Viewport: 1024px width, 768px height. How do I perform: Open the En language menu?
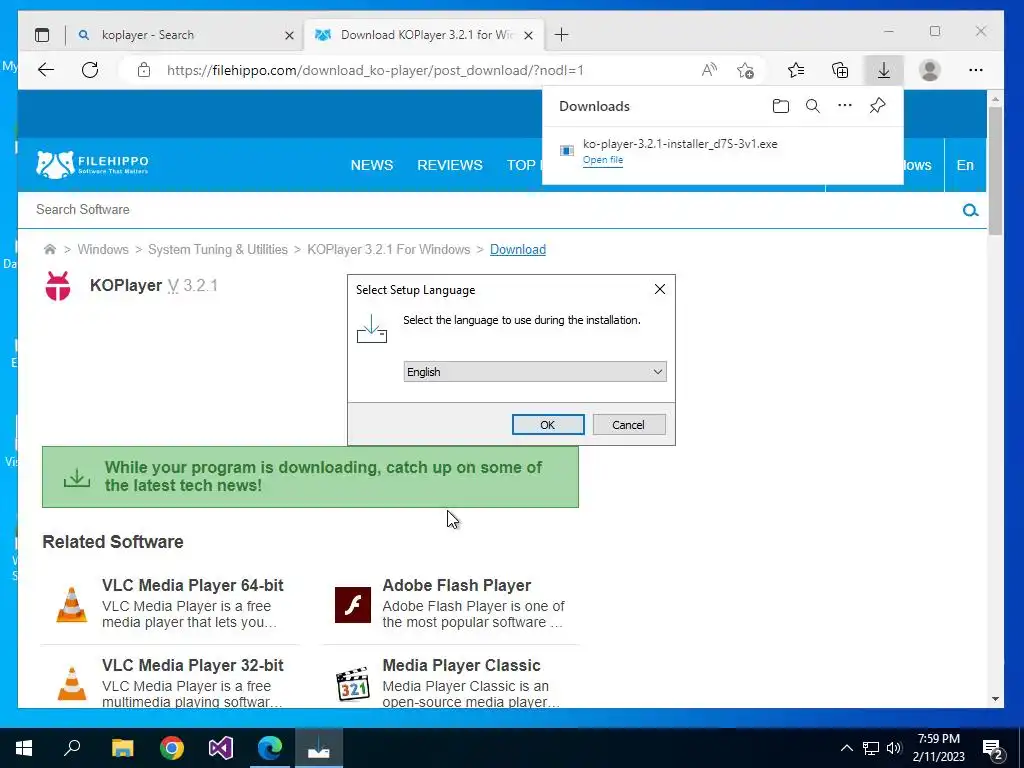[965, 165]
